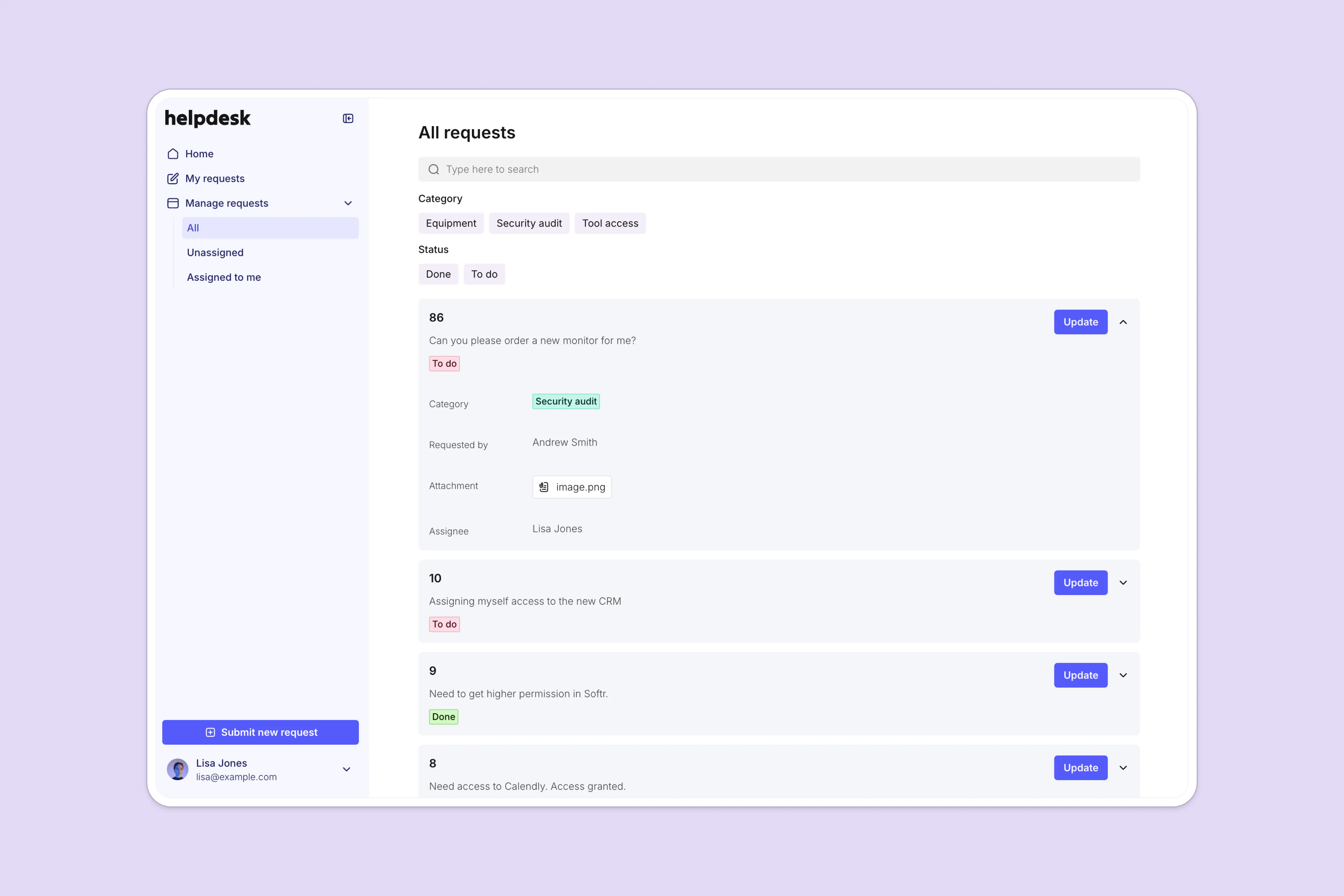
Task: Open My requests via the pencil icon
Action: point(173,178)
